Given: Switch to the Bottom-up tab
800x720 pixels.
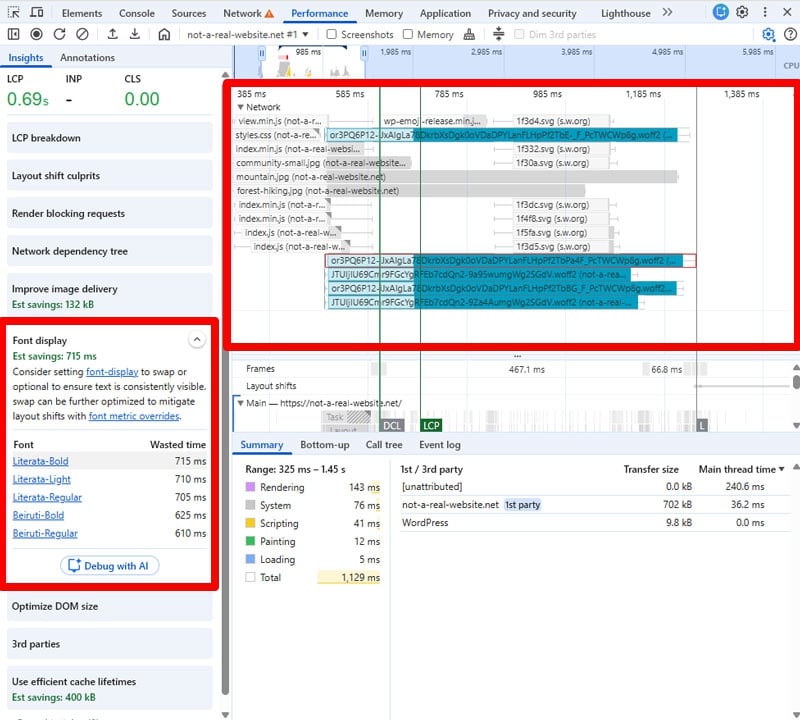Looking at the screenshot, I should coord(325,444).
